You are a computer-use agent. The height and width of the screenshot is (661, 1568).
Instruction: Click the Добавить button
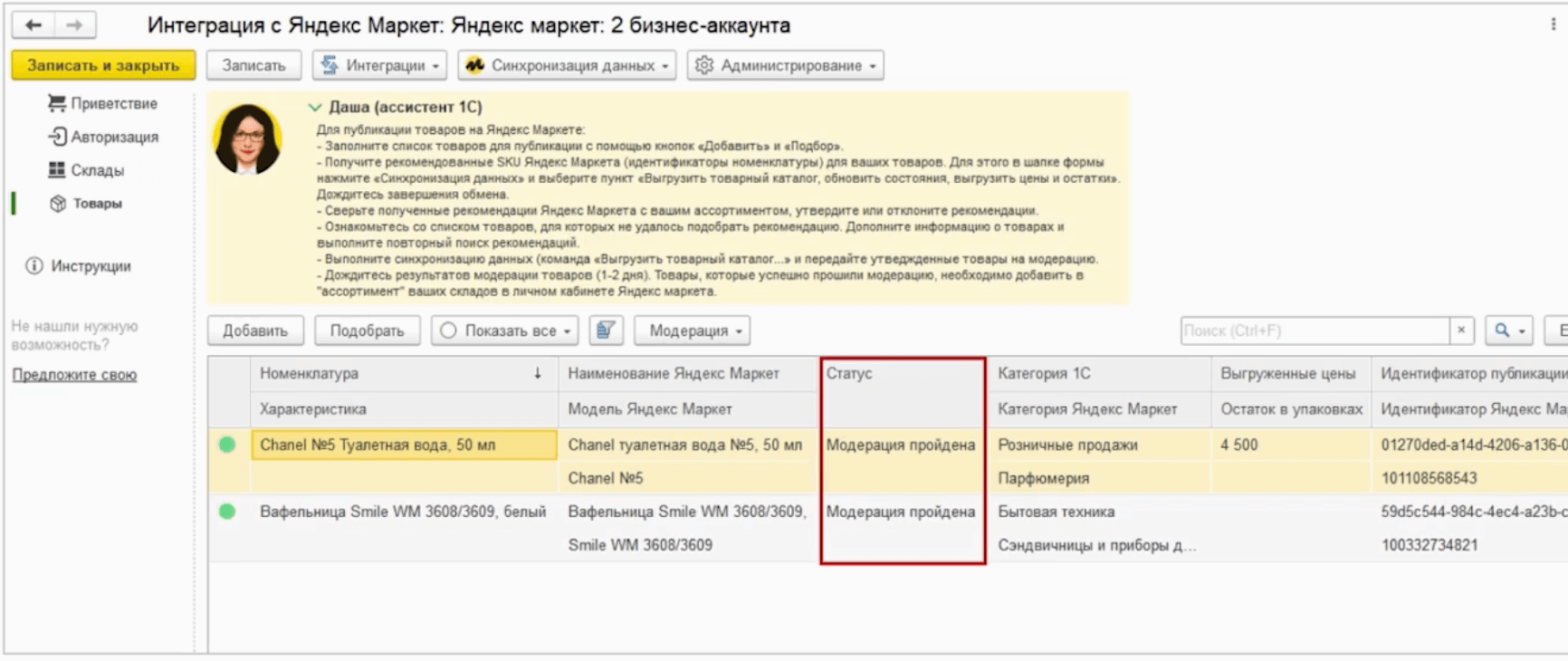tap(255, 330)
